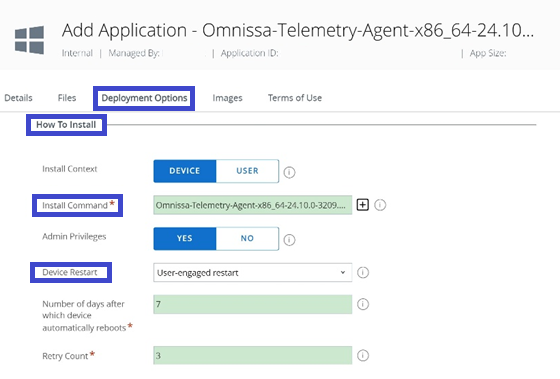
Task: Click the Install Command input field
Action: pos(252,205)
